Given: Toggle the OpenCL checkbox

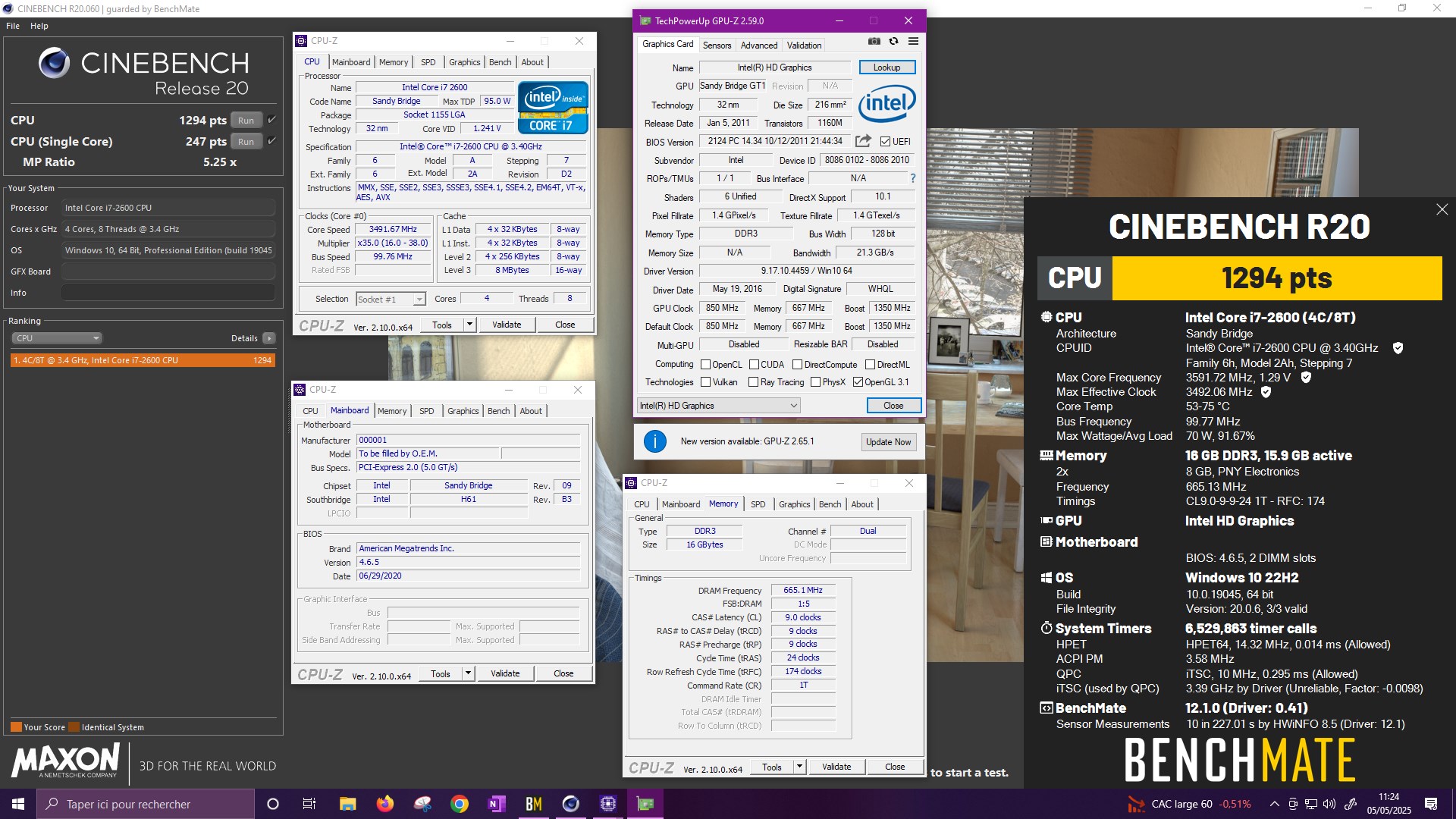Looking at the screenshot, I should click(705, 365).
